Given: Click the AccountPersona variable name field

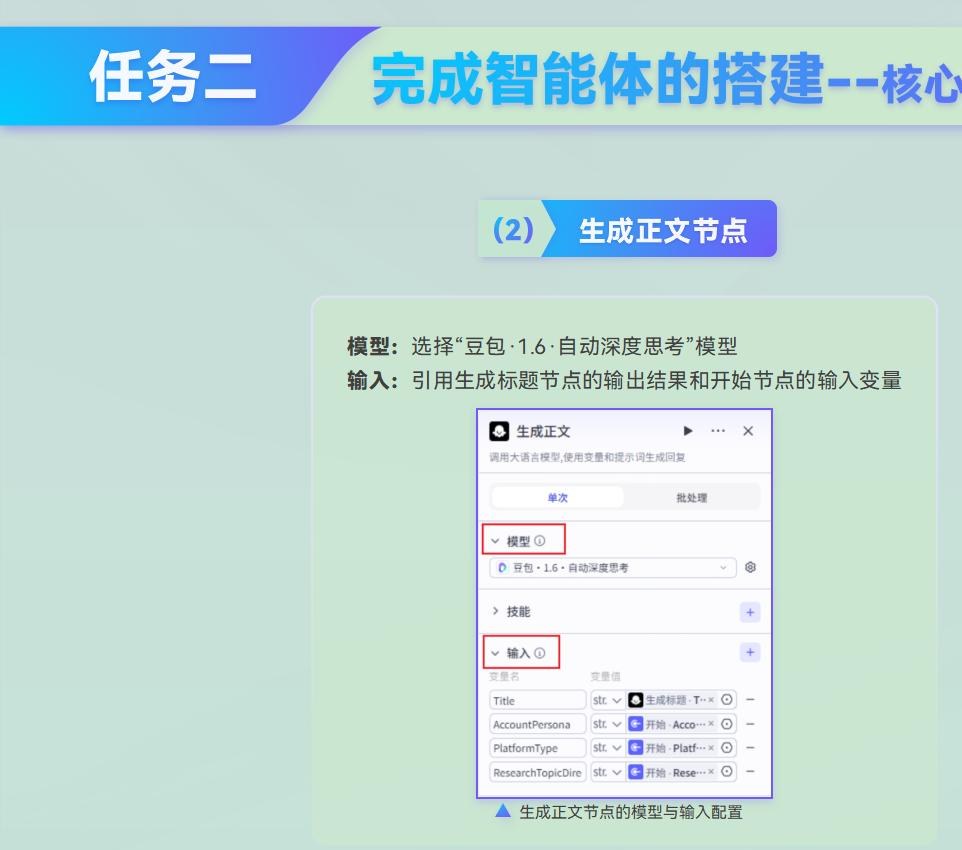Looking at the screenshot, I should [537, 724].
